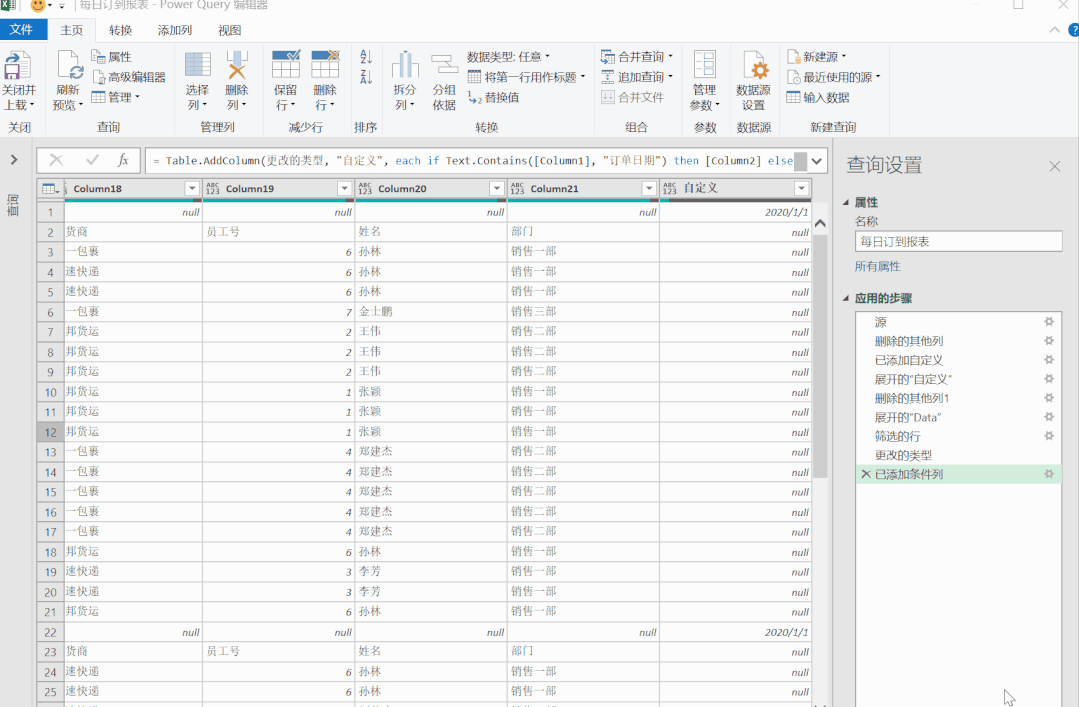Click the 合并文件 combine files icon
1079x707 pixels.
click(x=608, y=98)
